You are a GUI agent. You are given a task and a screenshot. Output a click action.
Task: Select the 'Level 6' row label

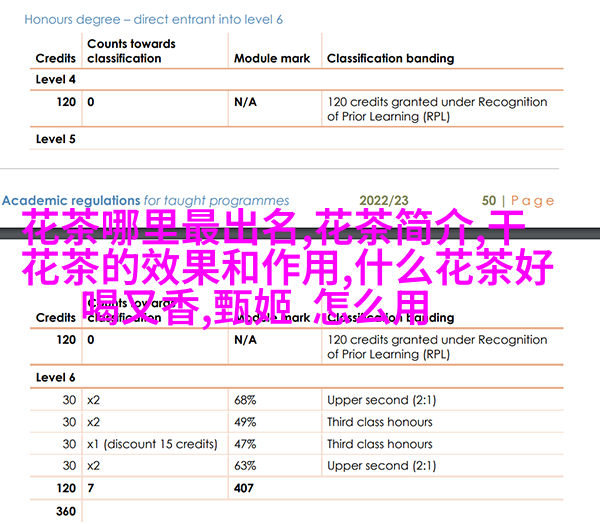(56, 378)
